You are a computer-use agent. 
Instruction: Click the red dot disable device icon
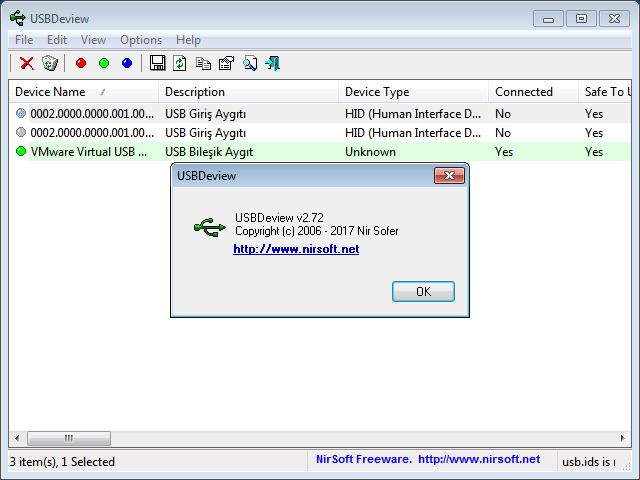pos(81,63)
